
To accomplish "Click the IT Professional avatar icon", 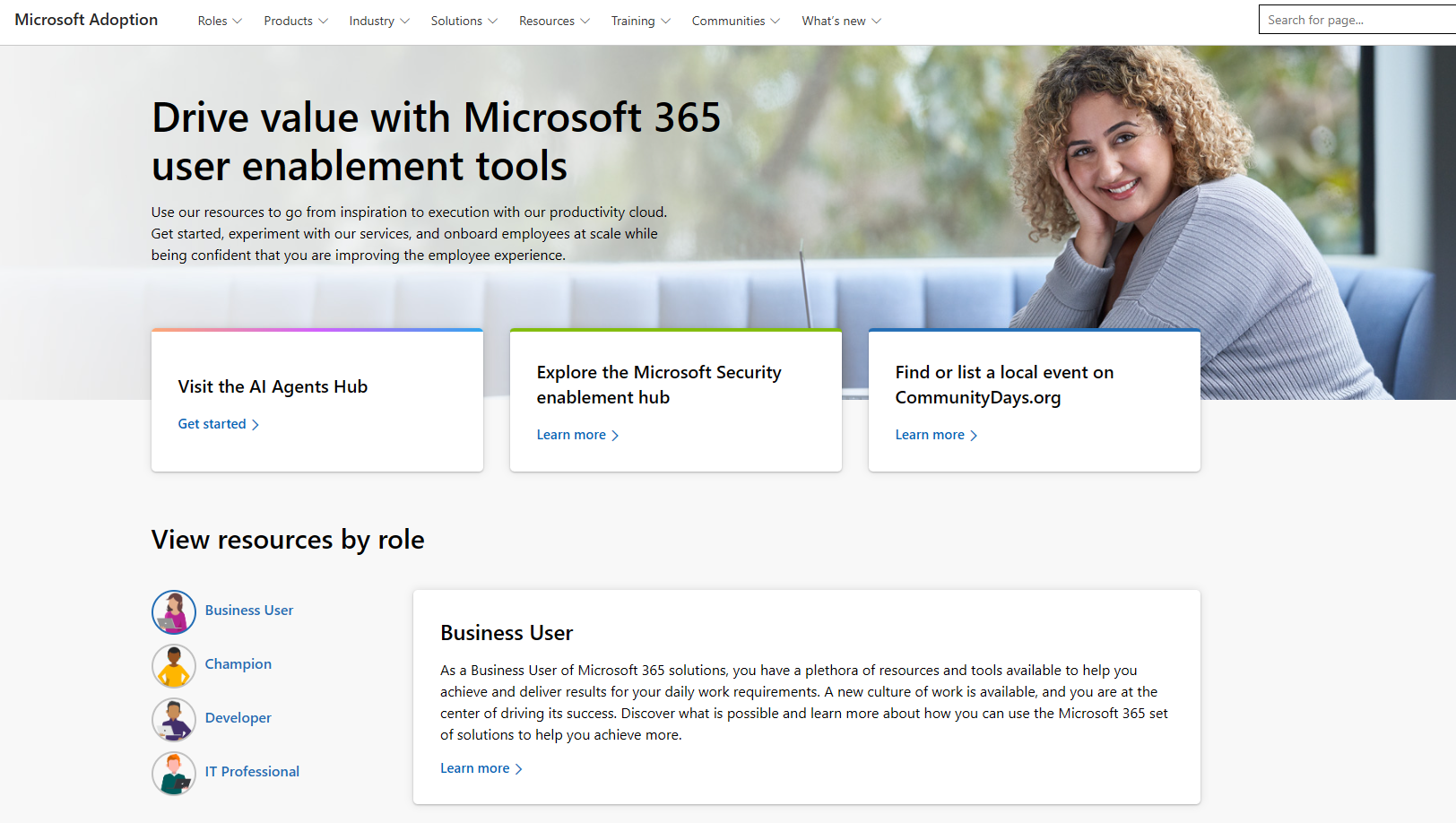I will pyautogui.click(x=174, y=773).
